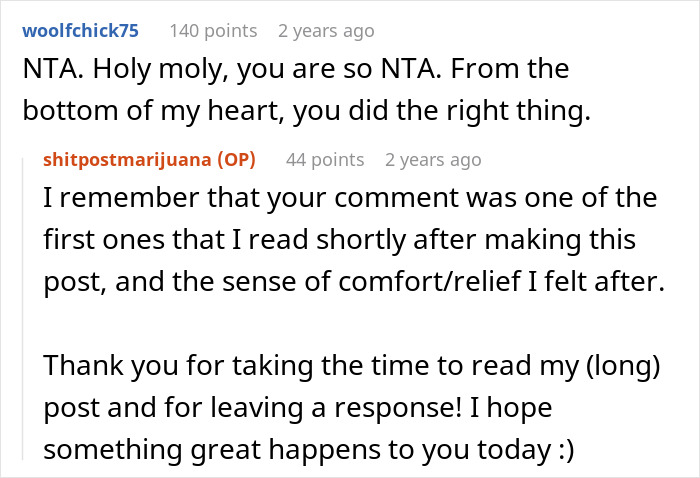Click the 44 points score
Viewport: 700px width, 478px height.
point(325,159)
